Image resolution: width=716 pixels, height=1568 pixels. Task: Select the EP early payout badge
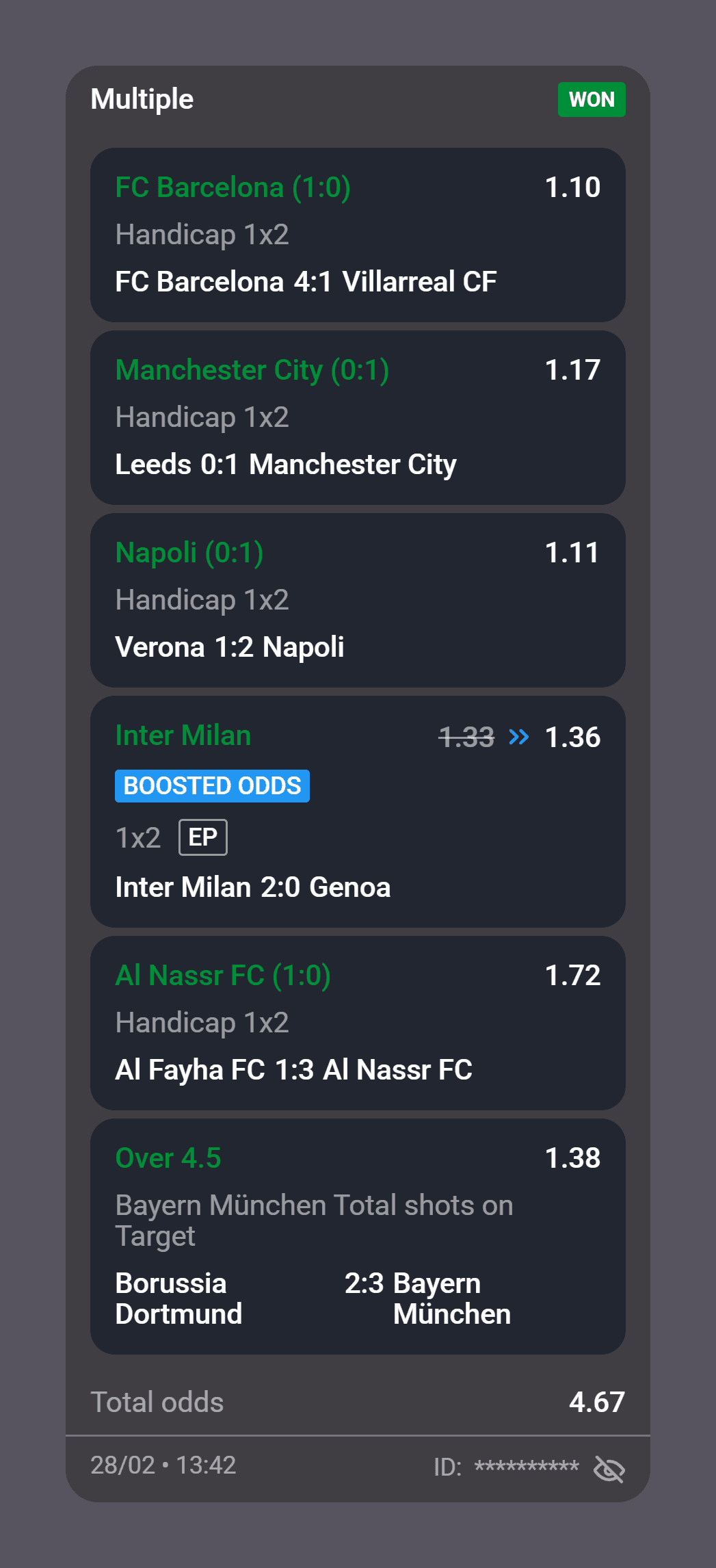point(202,837)
